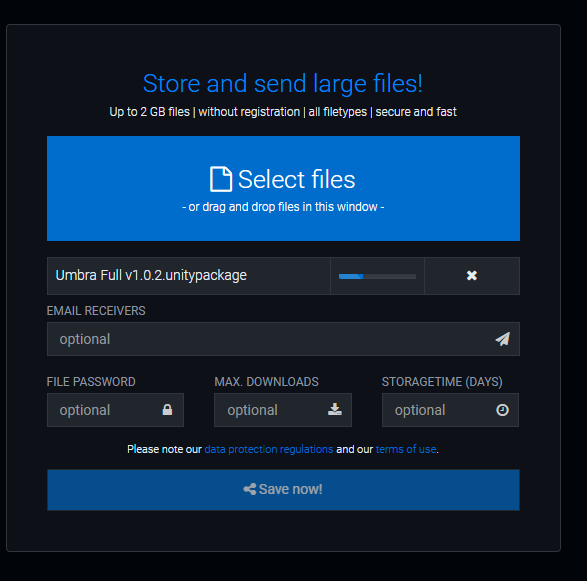Open the data protection regulations link

tap(268, 449)
